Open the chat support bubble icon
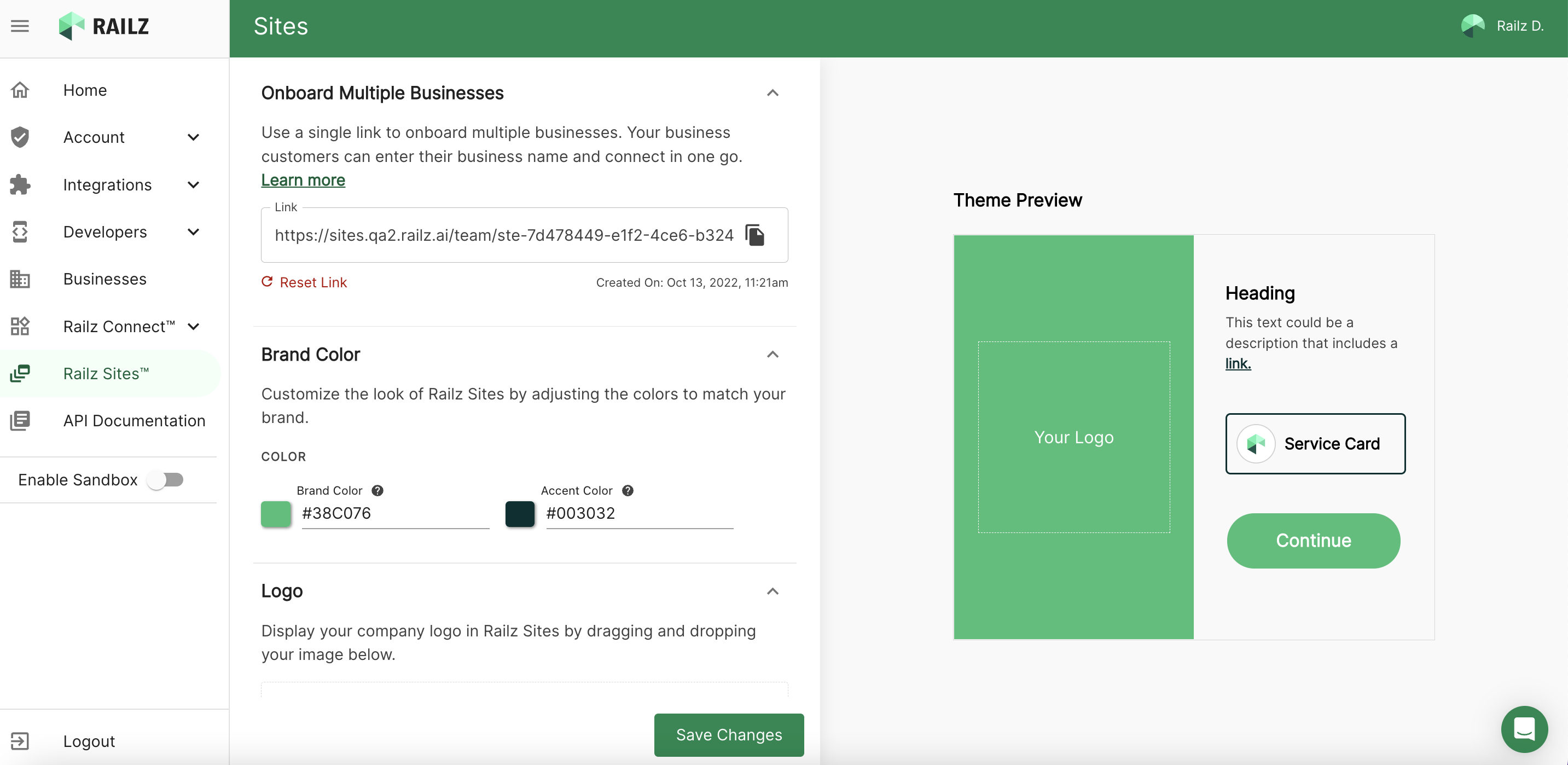Viewport: 1568px width, 765px height. [x=1524, y=728]
